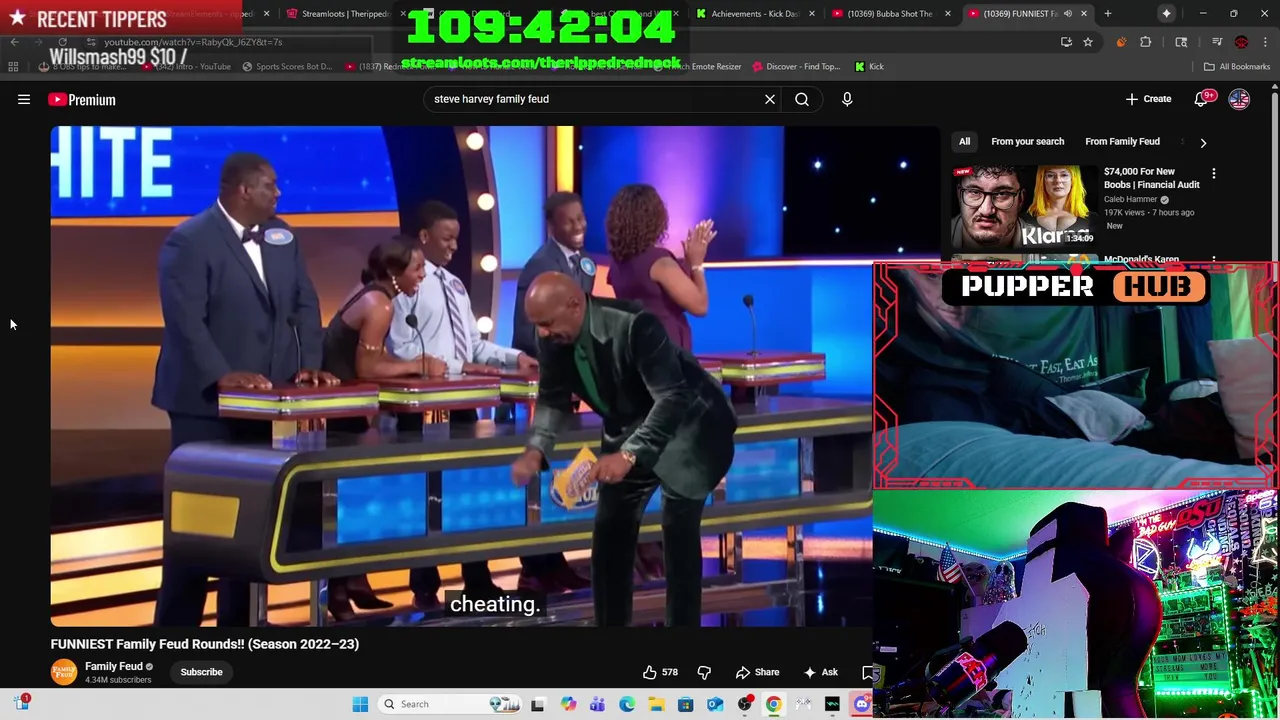Clear the search text with X

(770, 99)
